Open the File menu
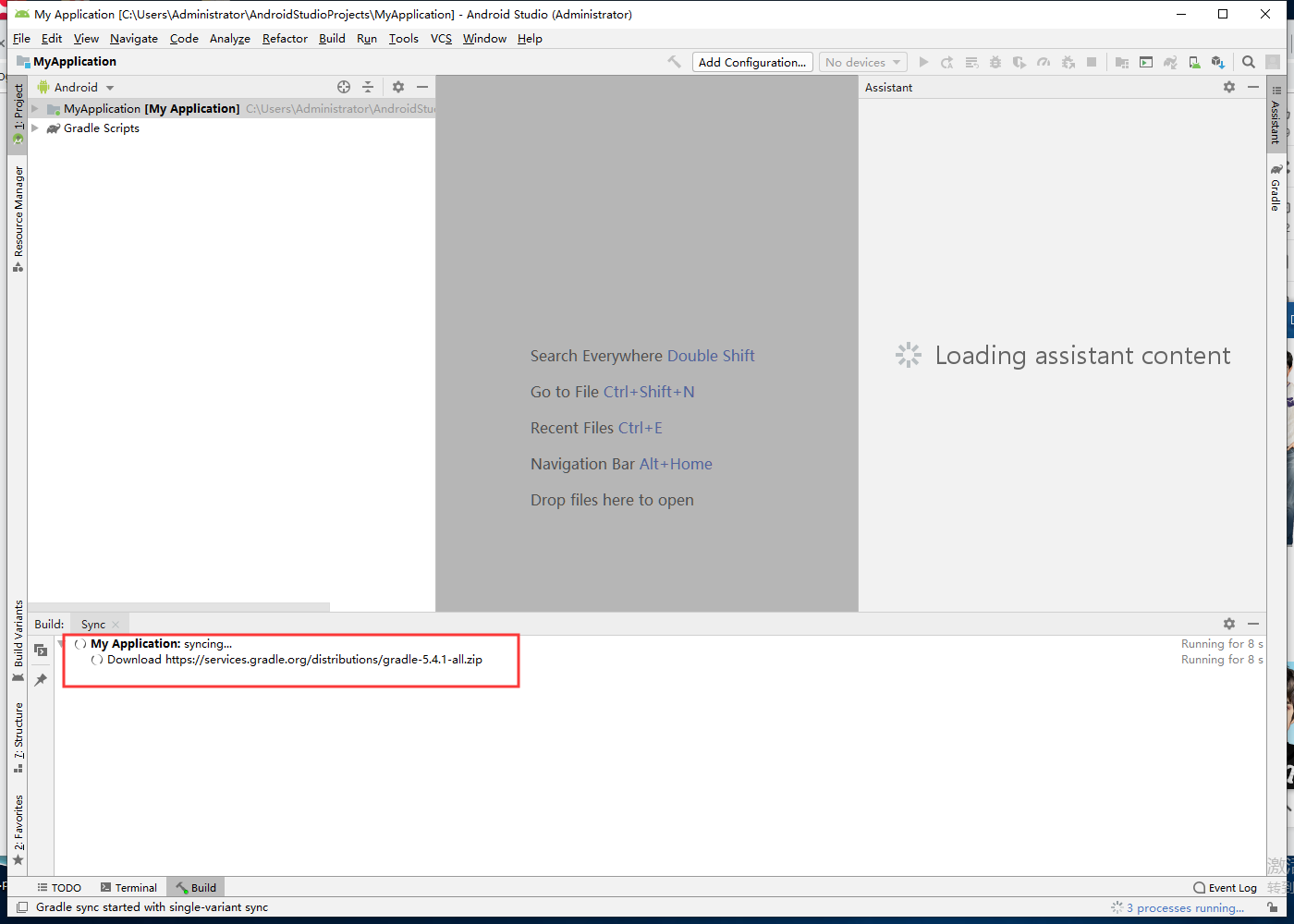The height and width of the screenshot is (924, 1294). [x=21, y=38]
